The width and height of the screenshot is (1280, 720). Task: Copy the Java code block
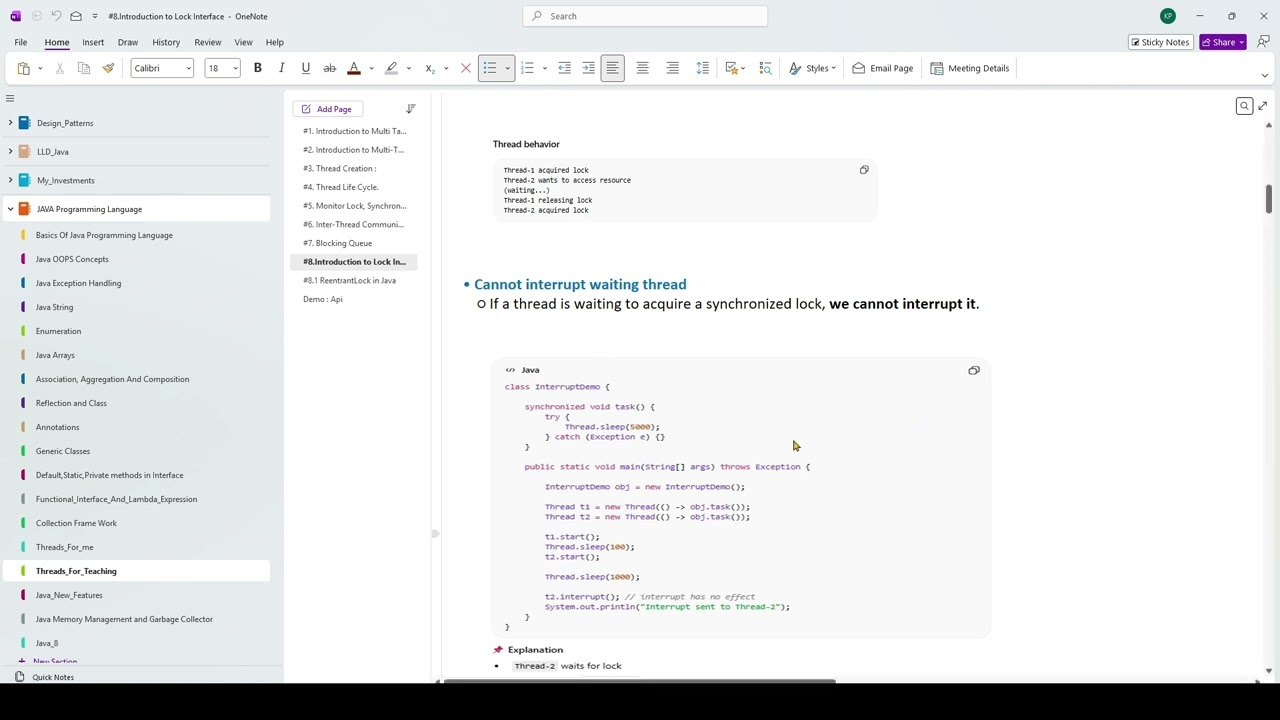pyautogui.click(x=974, y=371)
